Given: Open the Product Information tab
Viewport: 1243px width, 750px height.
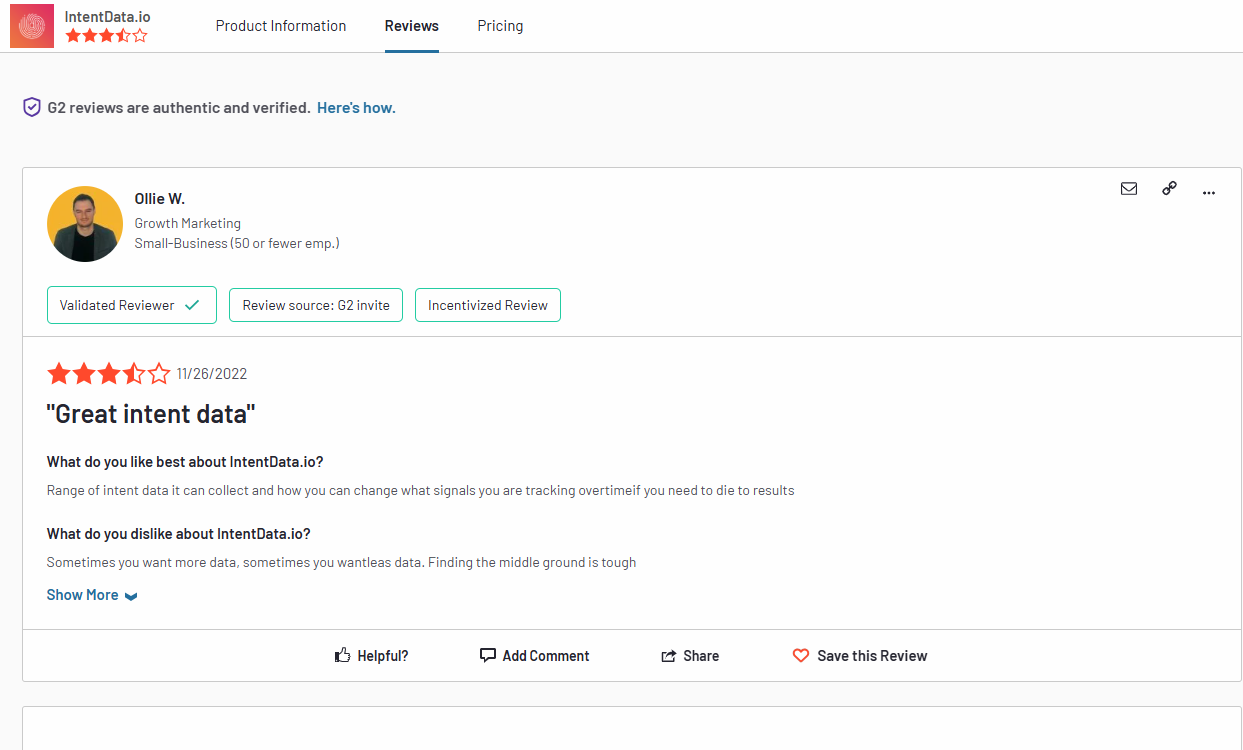Looking at the screenshot, I should pyautogui.click(x=281, y=26).
